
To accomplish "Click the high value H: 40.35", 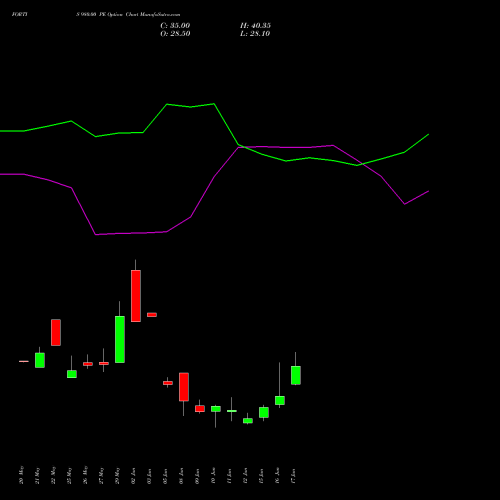I will point(255,26).
